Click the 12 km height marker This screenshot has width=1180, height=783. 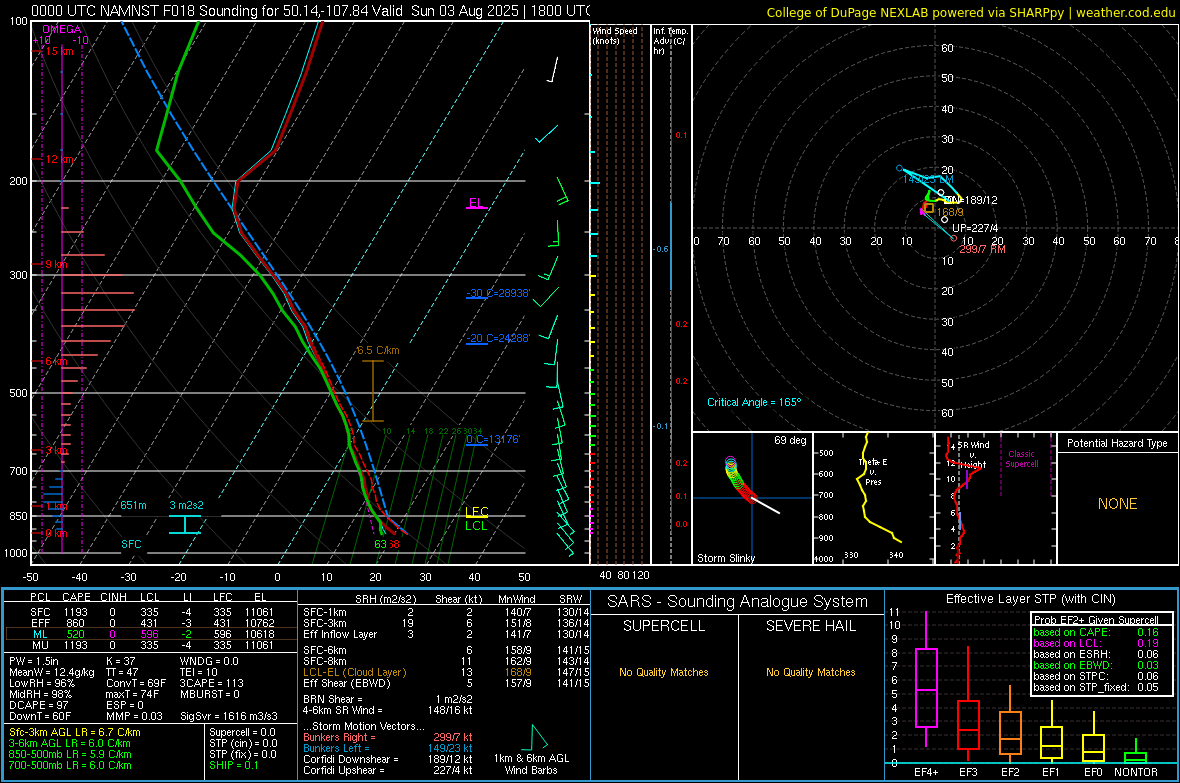point(59,160)
